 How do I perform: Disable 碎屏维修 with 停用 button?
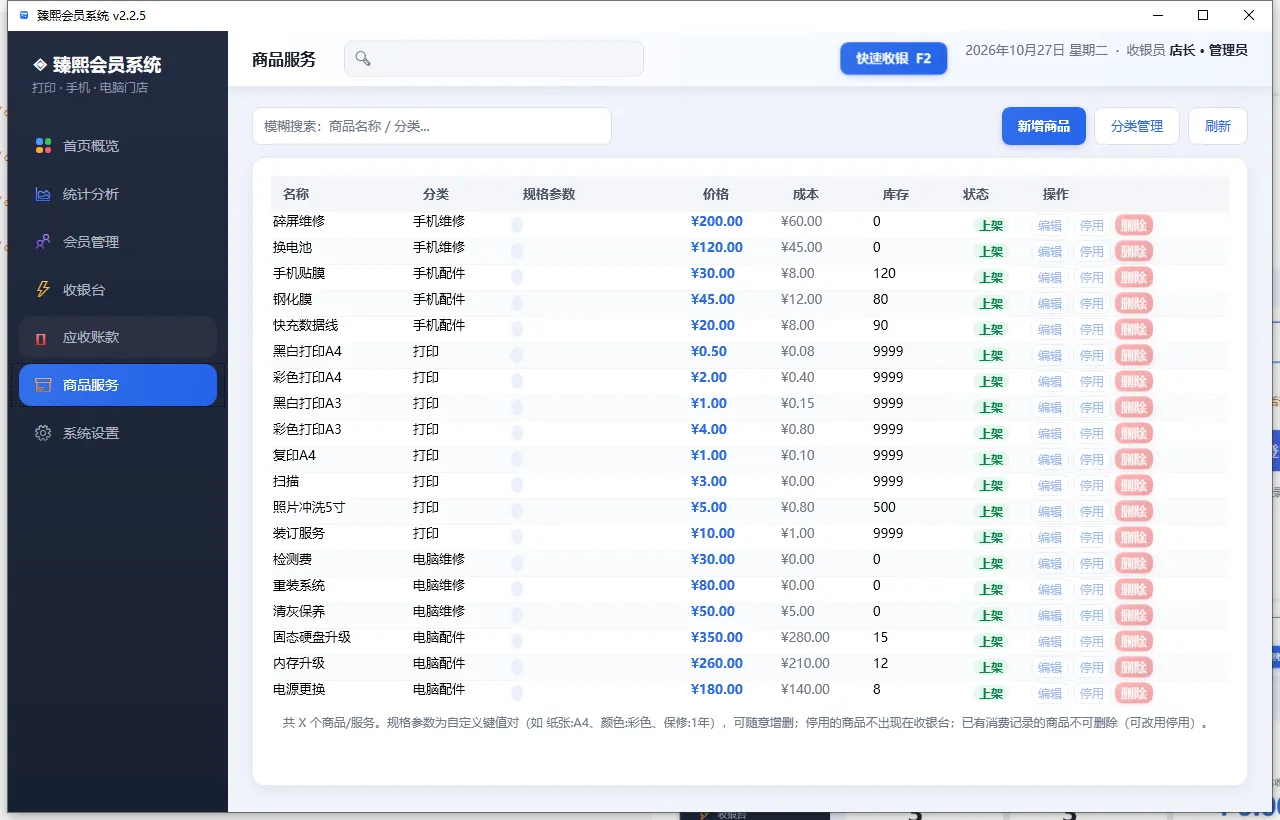1092,226
